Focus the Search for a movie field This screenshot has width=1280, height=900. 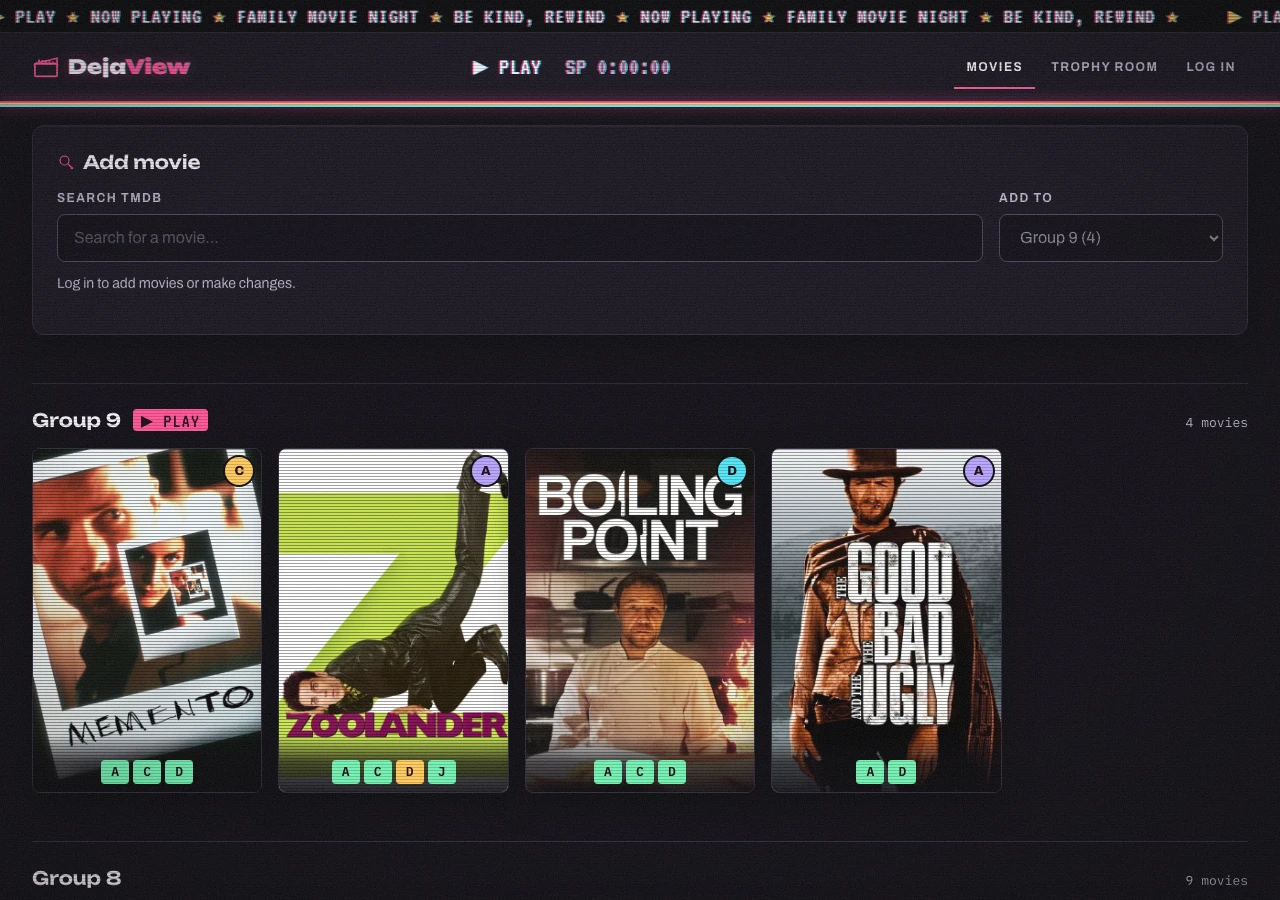(520, 238)
